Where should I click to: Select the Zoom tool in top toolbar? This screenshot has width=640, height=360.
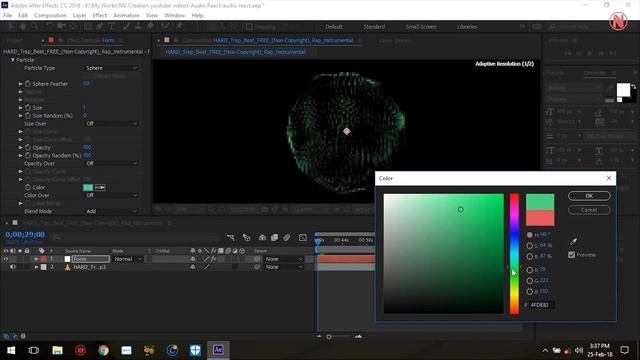pyautogui.click(x=35, y=27)
